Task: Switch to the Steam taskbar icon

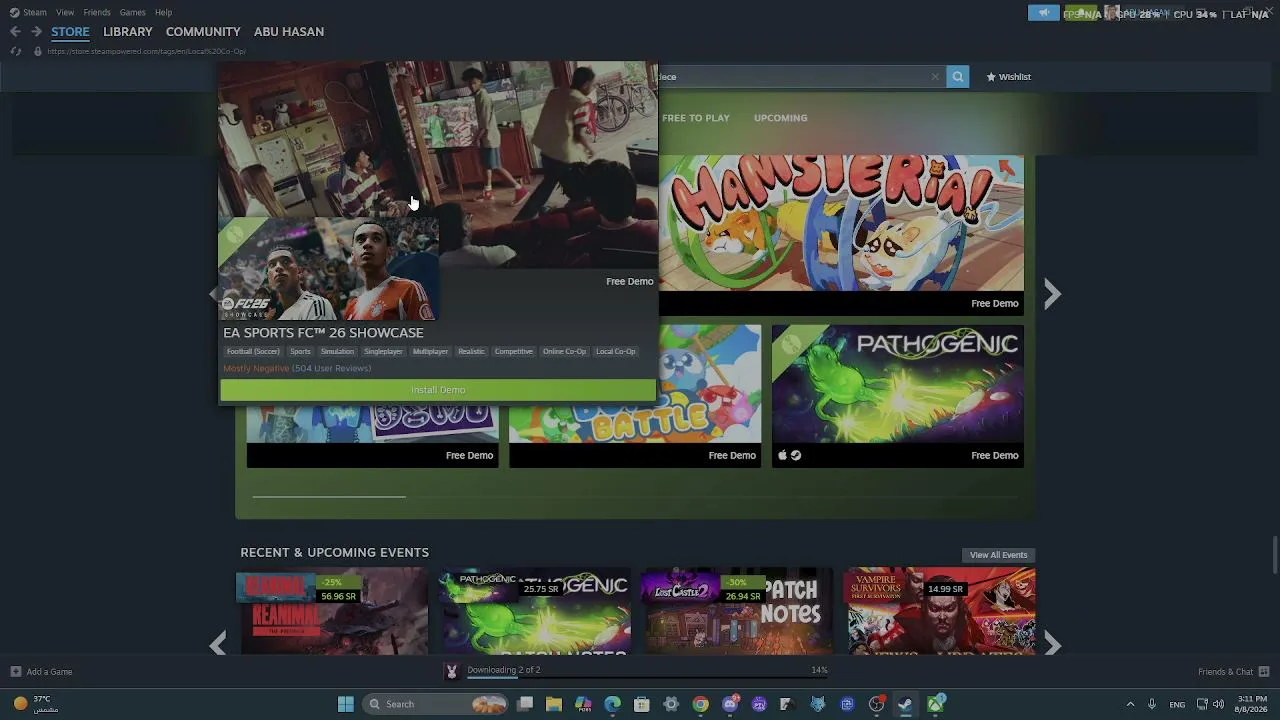Action: pos(905,704)
